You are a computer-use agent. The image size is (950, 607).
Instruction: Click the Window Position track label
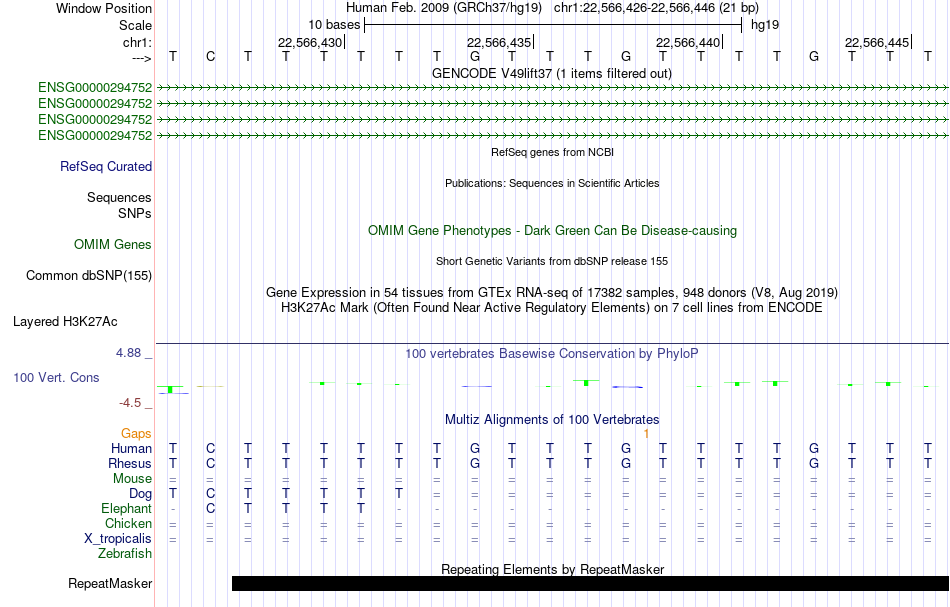coord(104,8)
